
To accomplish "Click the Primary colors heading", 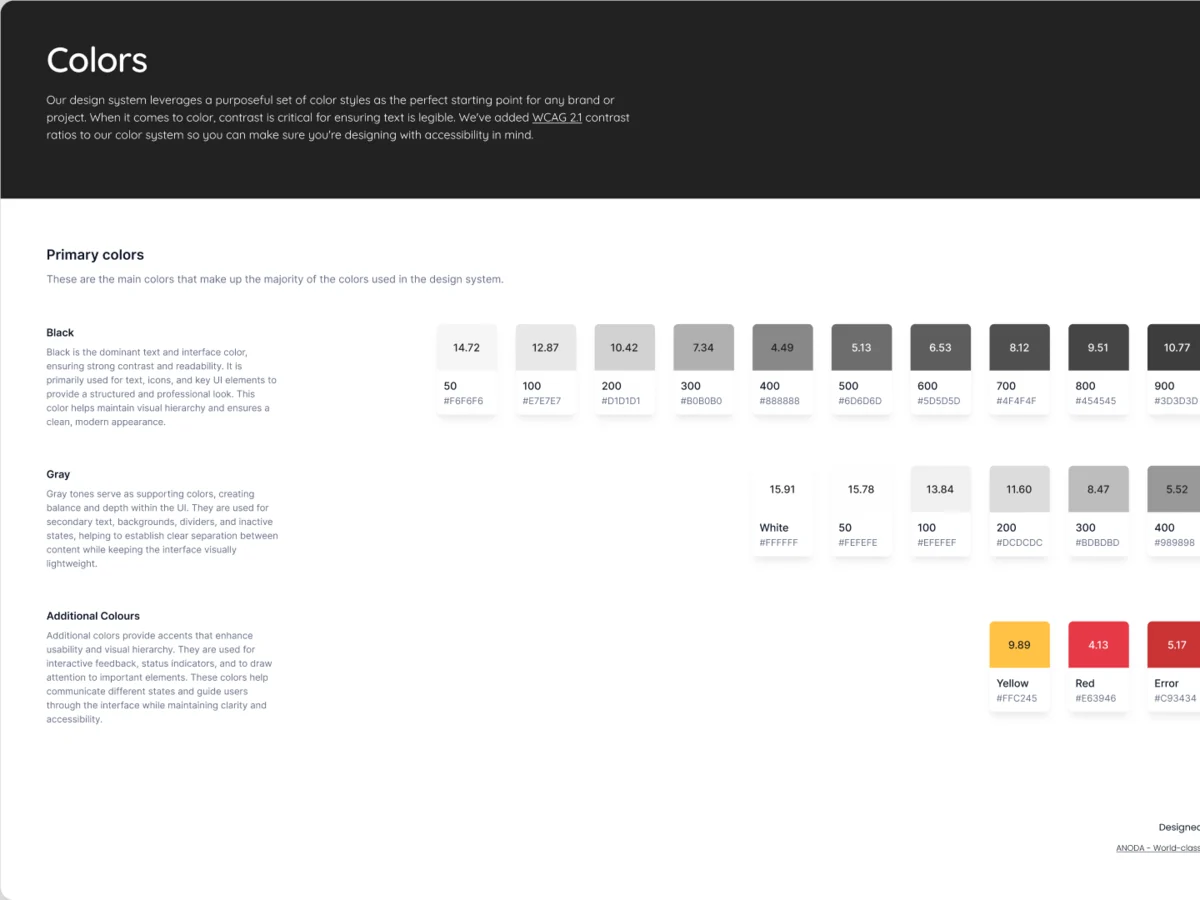I will pos(95,255).
